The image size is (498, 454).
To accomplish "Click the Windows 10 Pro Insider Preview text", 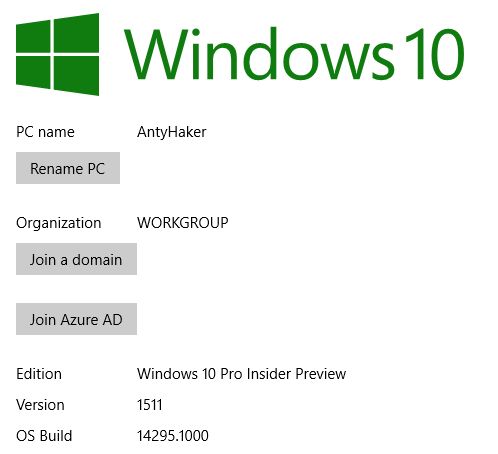I will click(x=241, y=374).
